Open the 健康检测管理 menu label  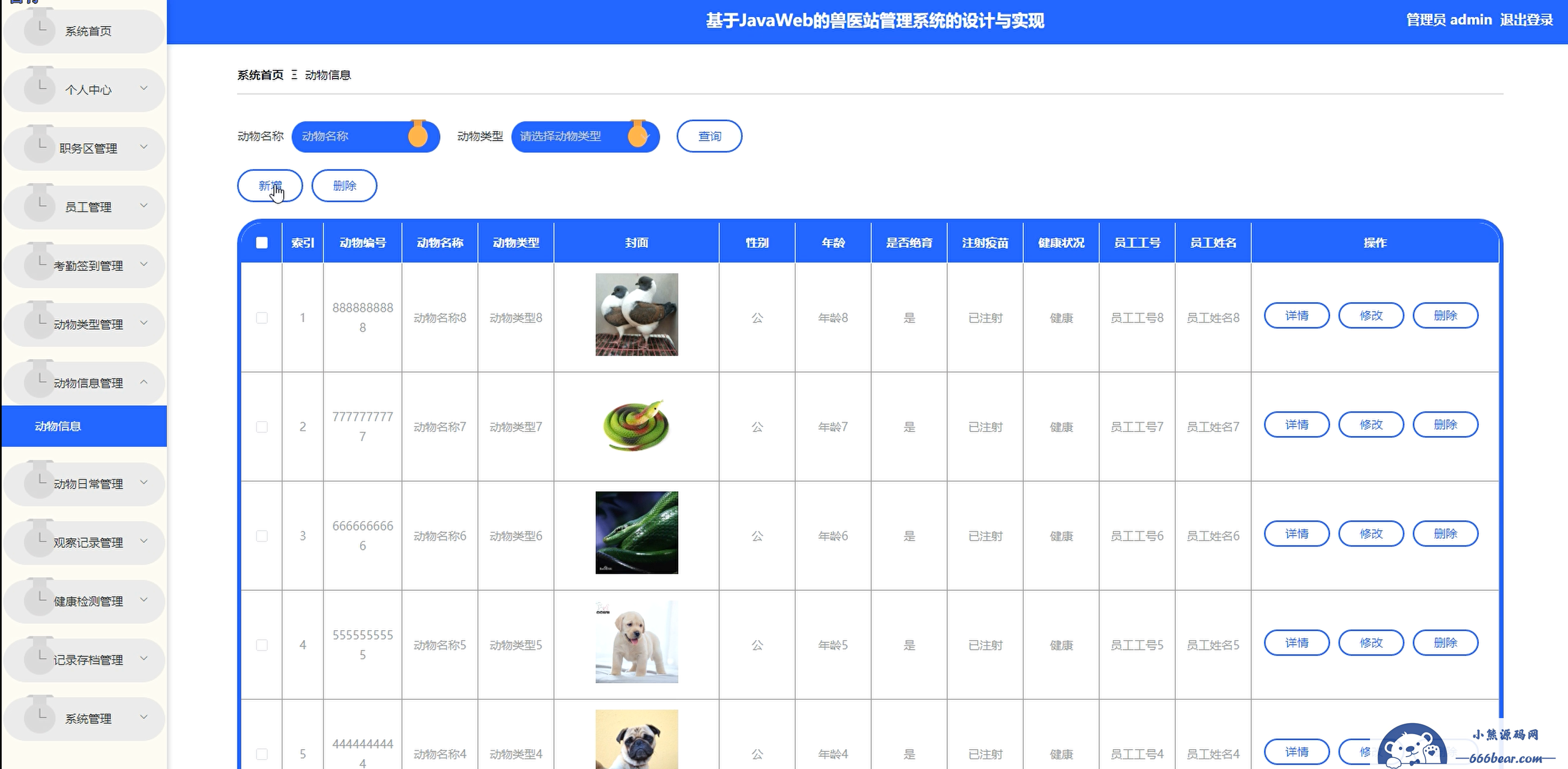click(x=88, y=601)
